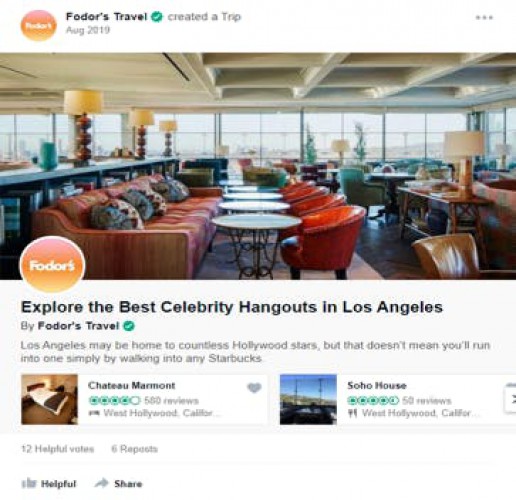Image resolution: width=516 pixels, height=500 pixels.
Task: Click the verified badge beside the header Fodor's Travel name
Action: 157,17
